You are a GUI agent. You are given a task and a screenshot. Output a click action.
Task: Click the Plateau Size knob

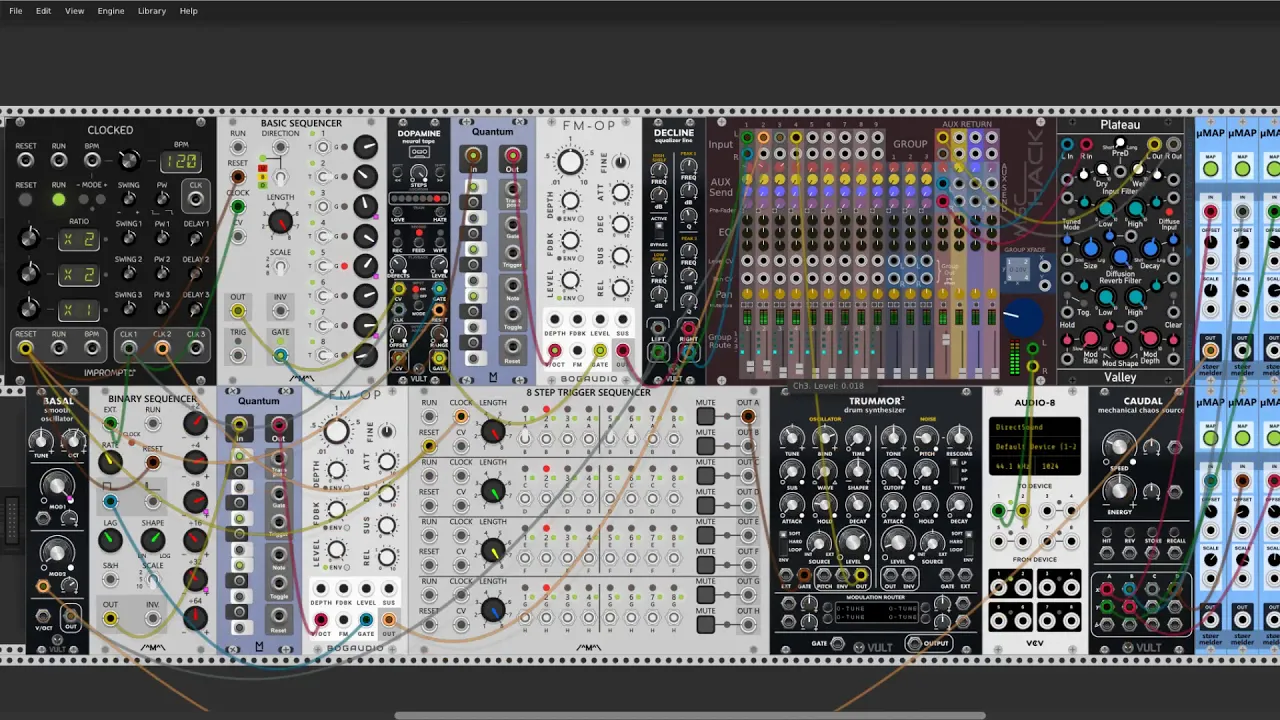tap(1090, 248)
